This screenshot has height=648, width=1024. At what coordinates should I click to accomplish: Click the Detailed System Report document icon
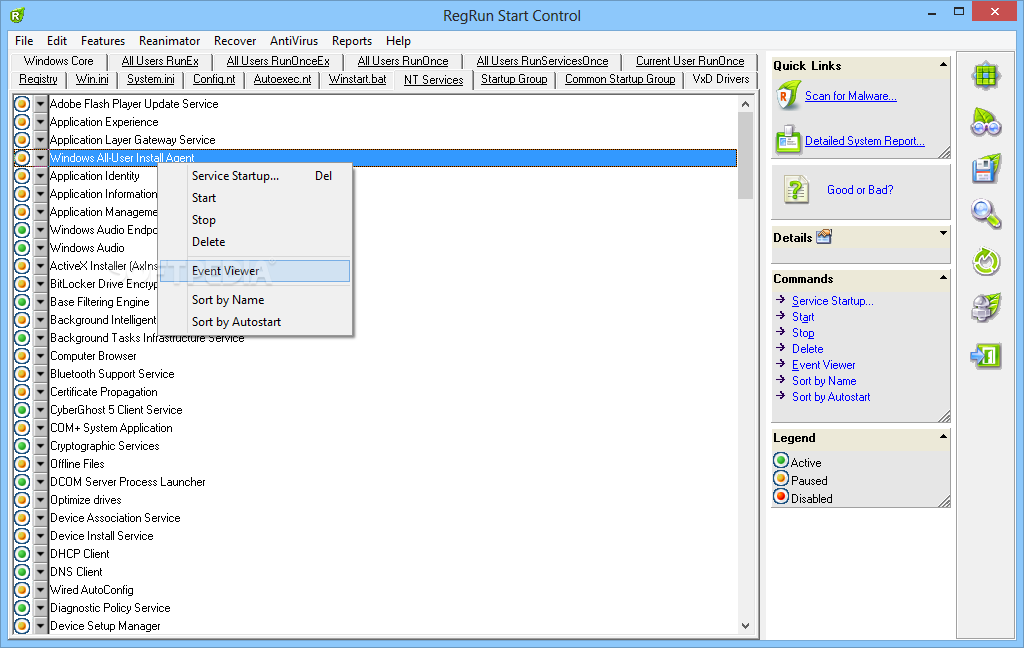tap(788, 139)
